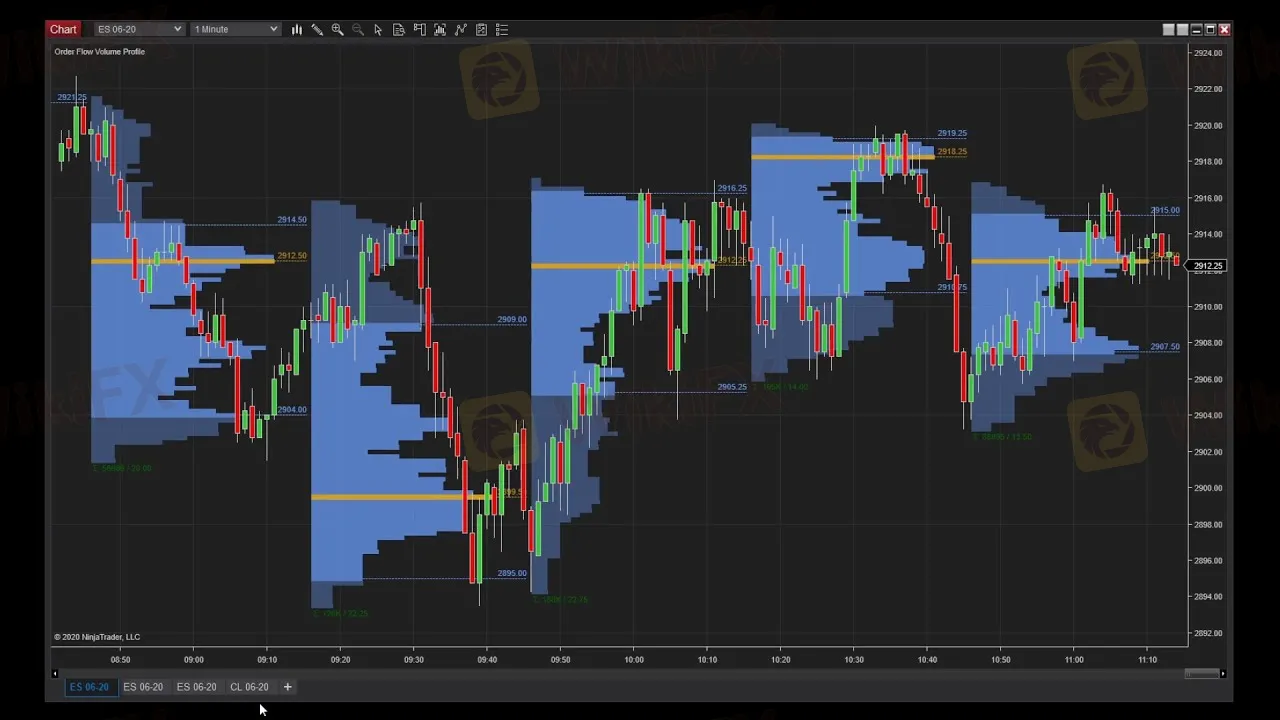This screenshot has width=1280, height=720.
Task: Click the 2921.25 price label
Action: click(x=72, y=97)
